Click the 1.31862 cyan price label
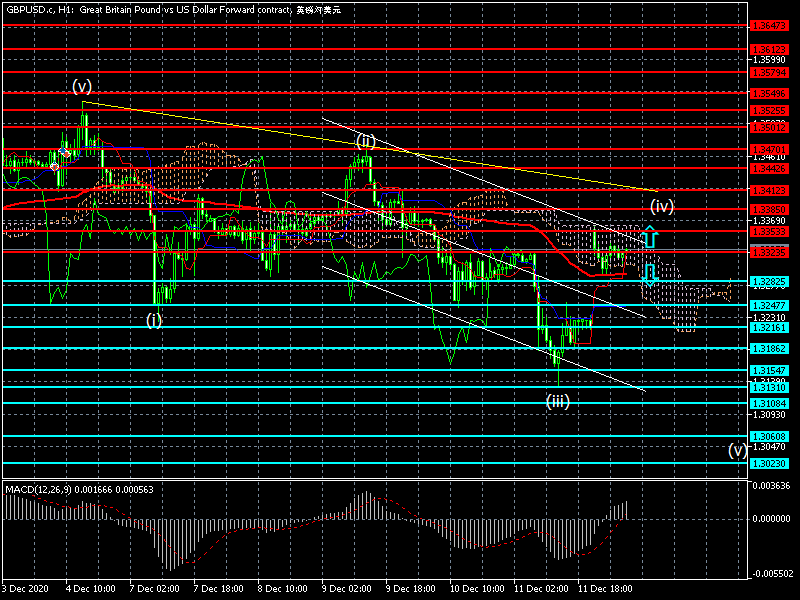Image resolution: width=800 pixels, height=600 pixels. [x=769, y=348]
